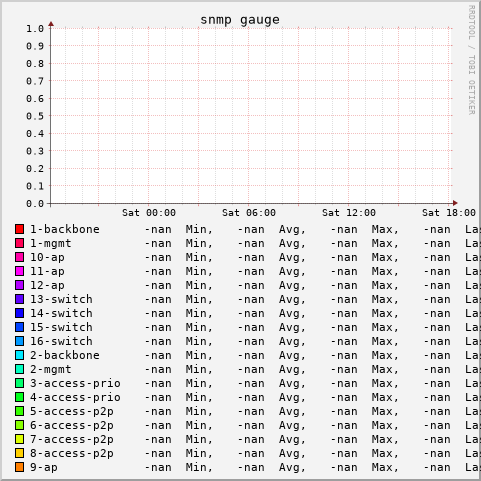Click the 0.5 y-axis value label
Screen dimensions: 481x481
35,116
